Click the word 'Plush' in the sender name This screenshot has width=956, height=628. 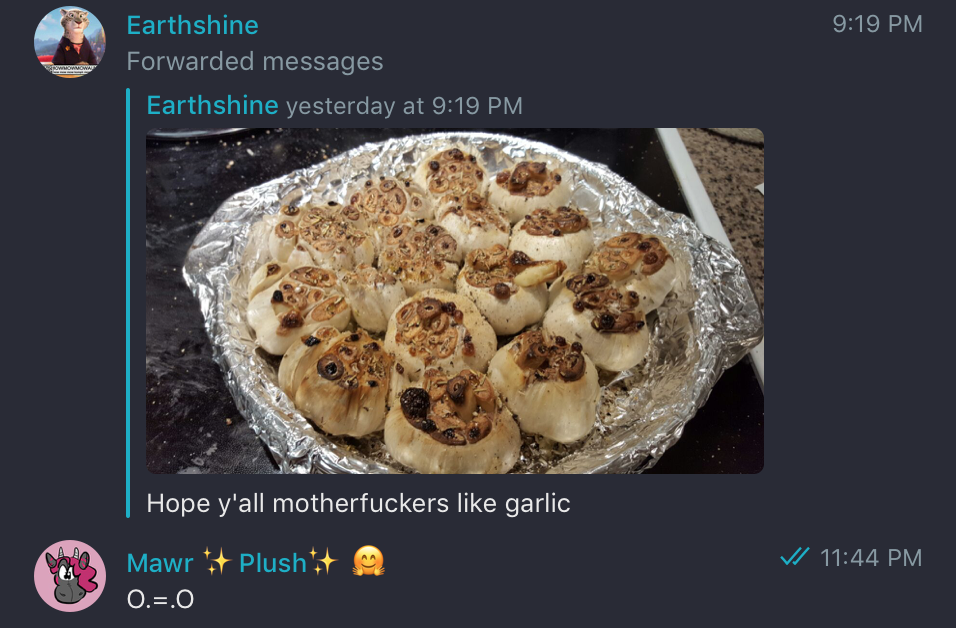[x=273, y=563]
